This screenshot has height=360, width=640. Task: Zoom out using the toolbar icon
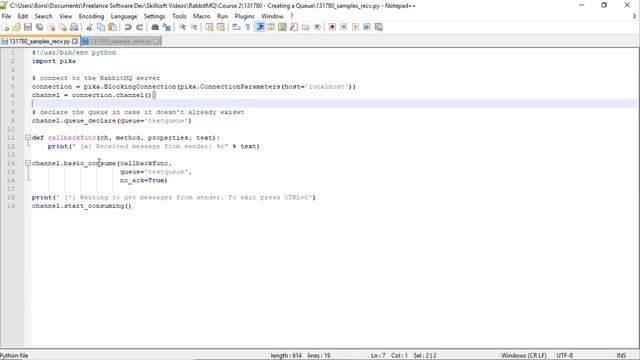point(194,27)
